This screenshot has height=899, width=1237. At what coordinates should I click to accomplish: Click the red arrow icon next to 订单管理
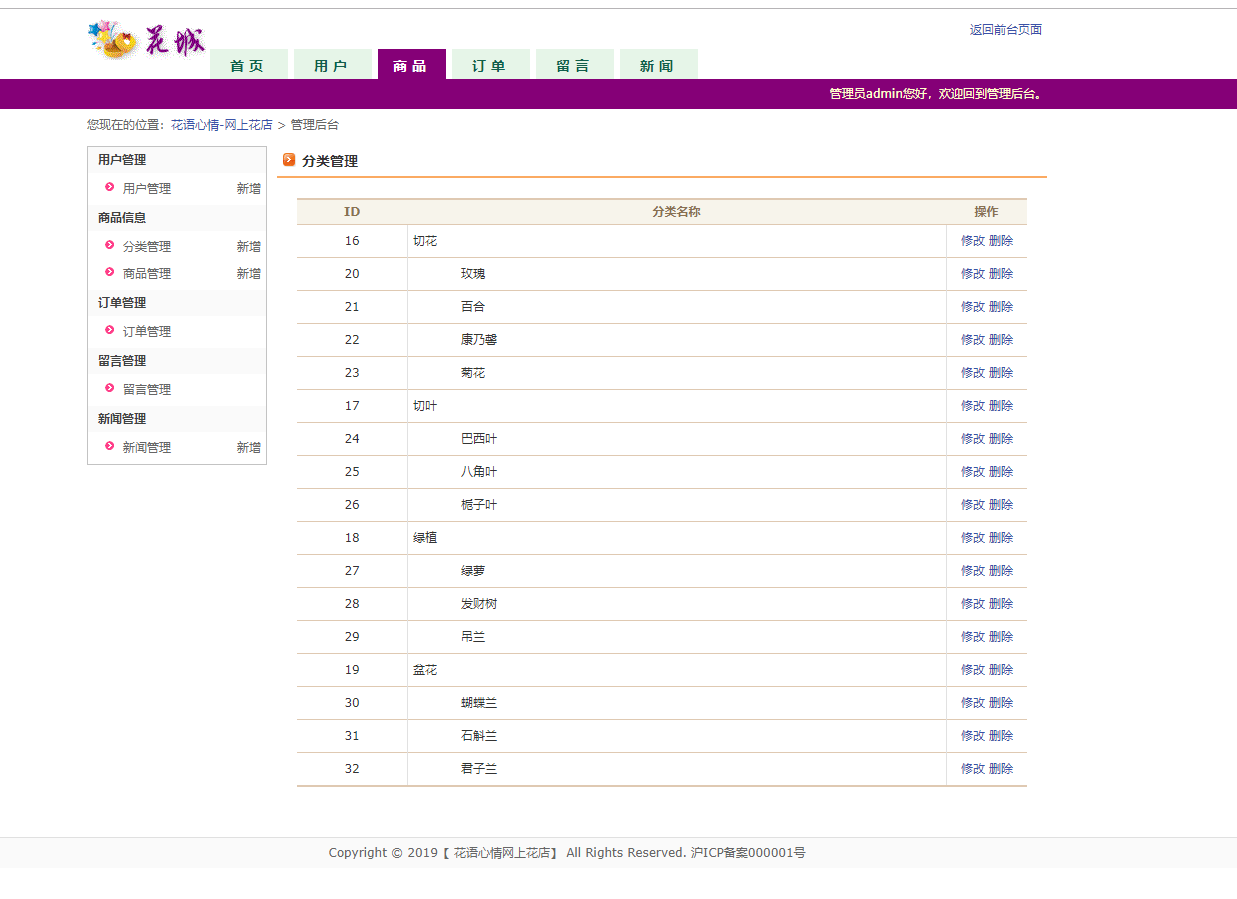tap(109, 331)
